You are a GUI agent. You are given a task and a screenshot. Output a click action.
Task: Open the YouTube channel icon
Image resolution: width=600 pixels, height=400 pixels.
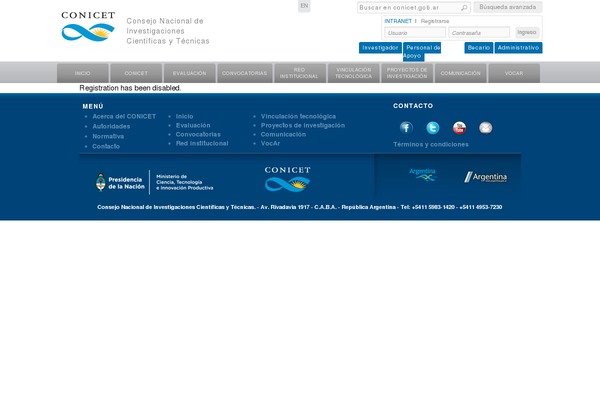tap(459, 127)
